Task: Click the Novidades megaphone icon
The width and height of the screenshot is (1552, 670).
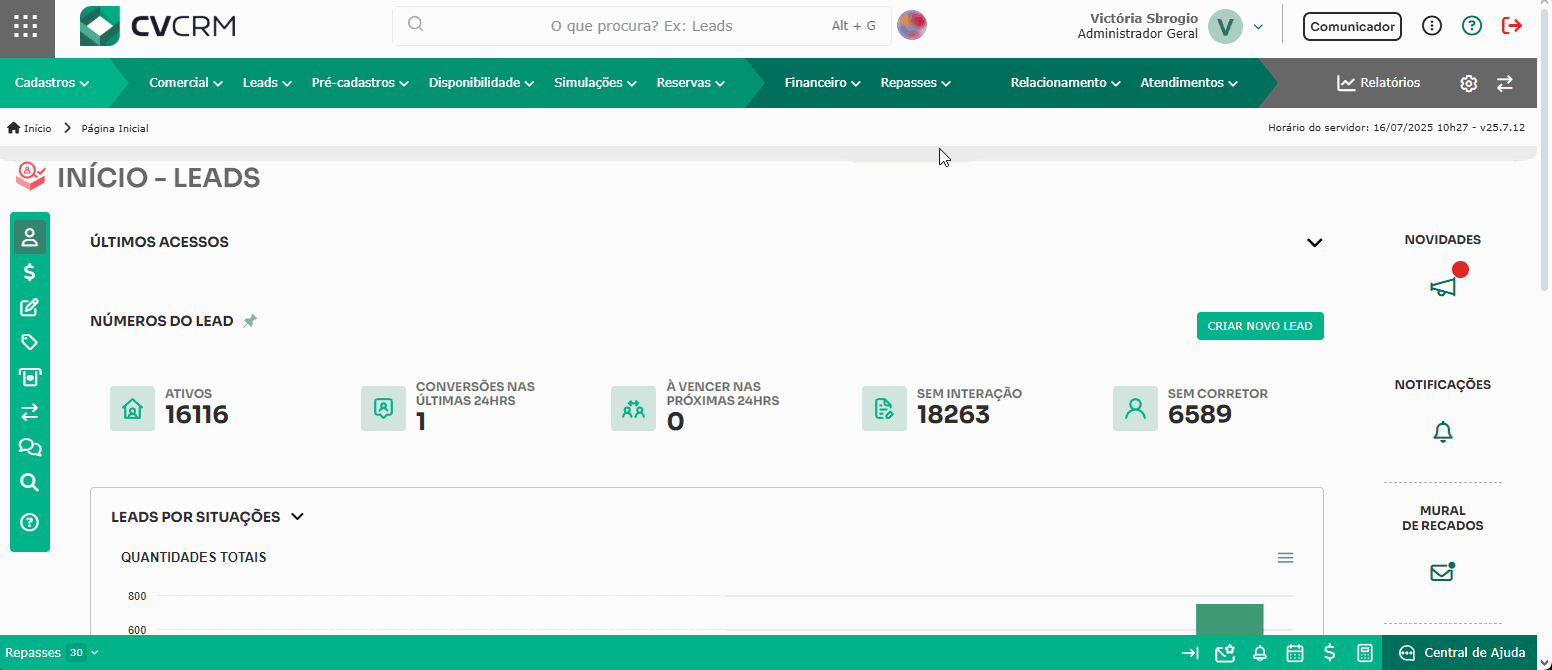Action: [x=1442, y=287]
